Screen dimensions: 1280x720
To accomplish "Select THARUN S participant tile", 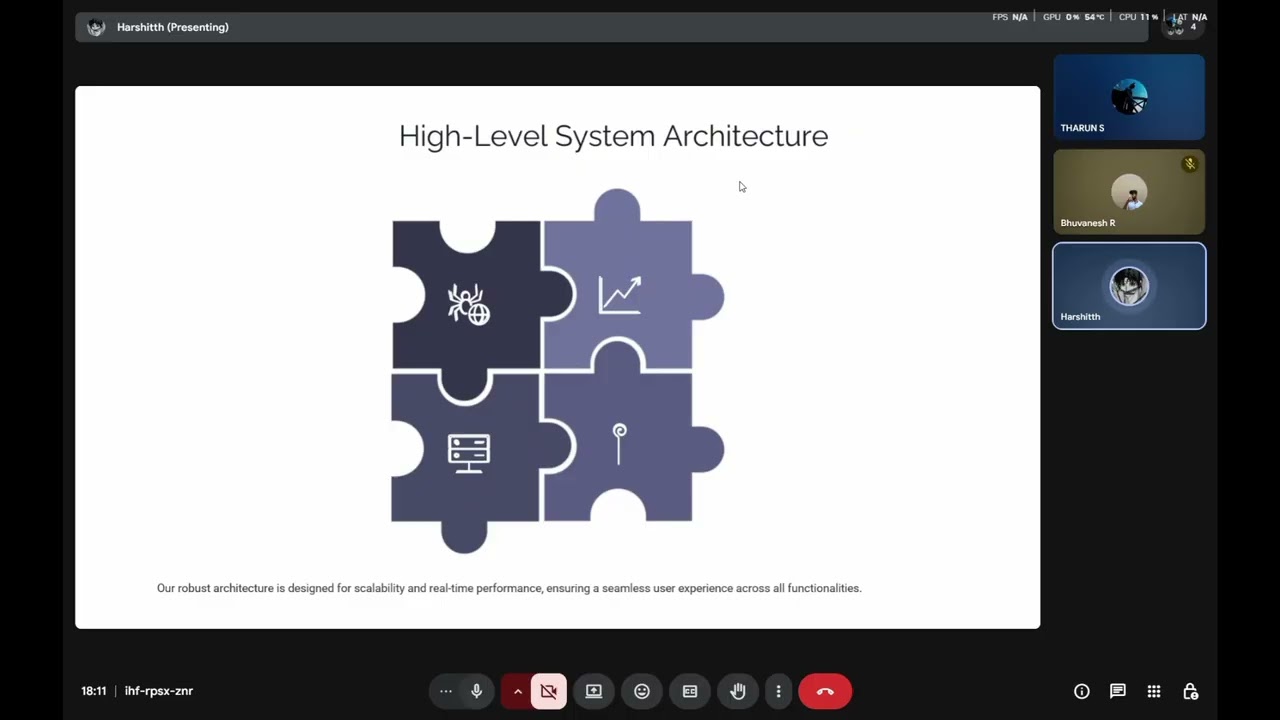I will click(1129, 97).
